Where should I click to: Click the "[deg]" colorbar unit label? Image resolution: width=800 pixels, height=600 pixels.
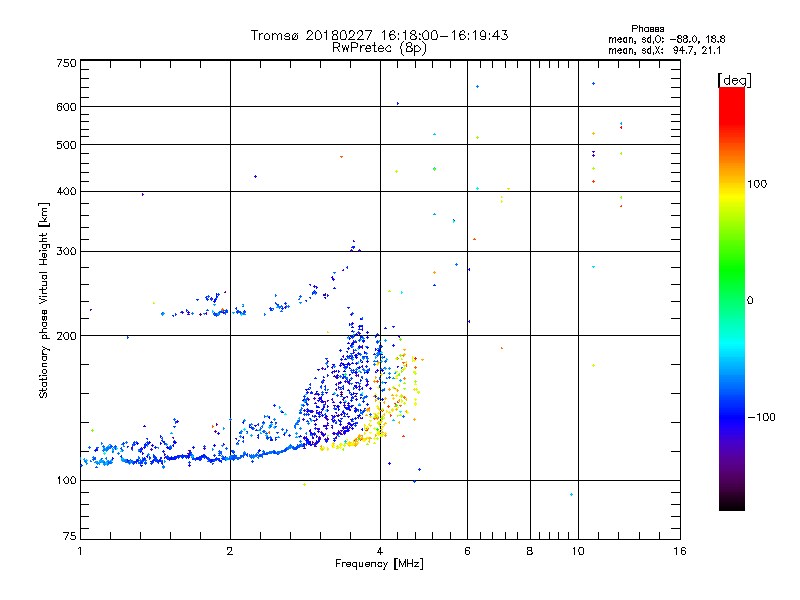(734, 80)
